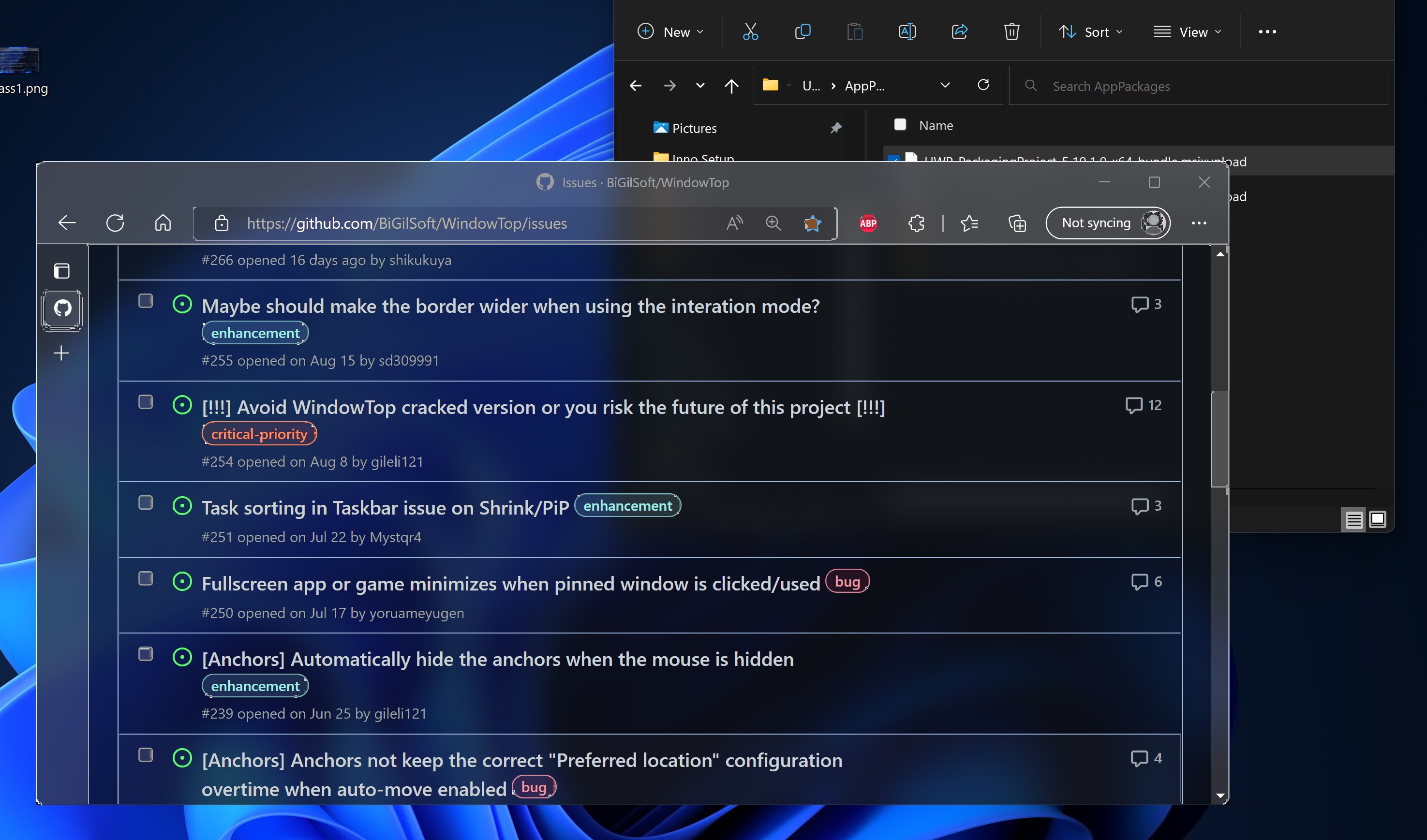Image resolution: width=1427 pixels, height=840 pixels.
Task: Click the favorite star icon in address bar
Action: (812, 223)
